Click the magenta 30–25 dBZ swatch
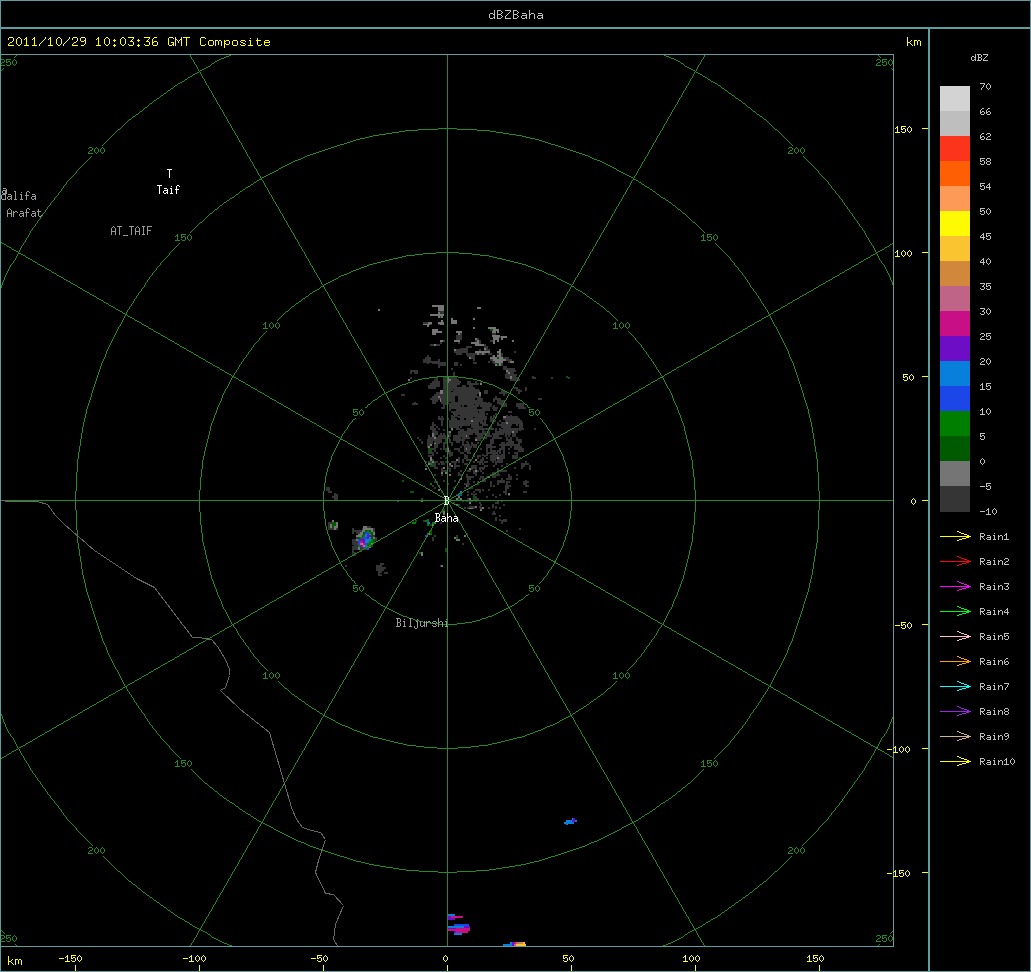Viewport: 1031px width, 972px height. [x=955, y=324]
